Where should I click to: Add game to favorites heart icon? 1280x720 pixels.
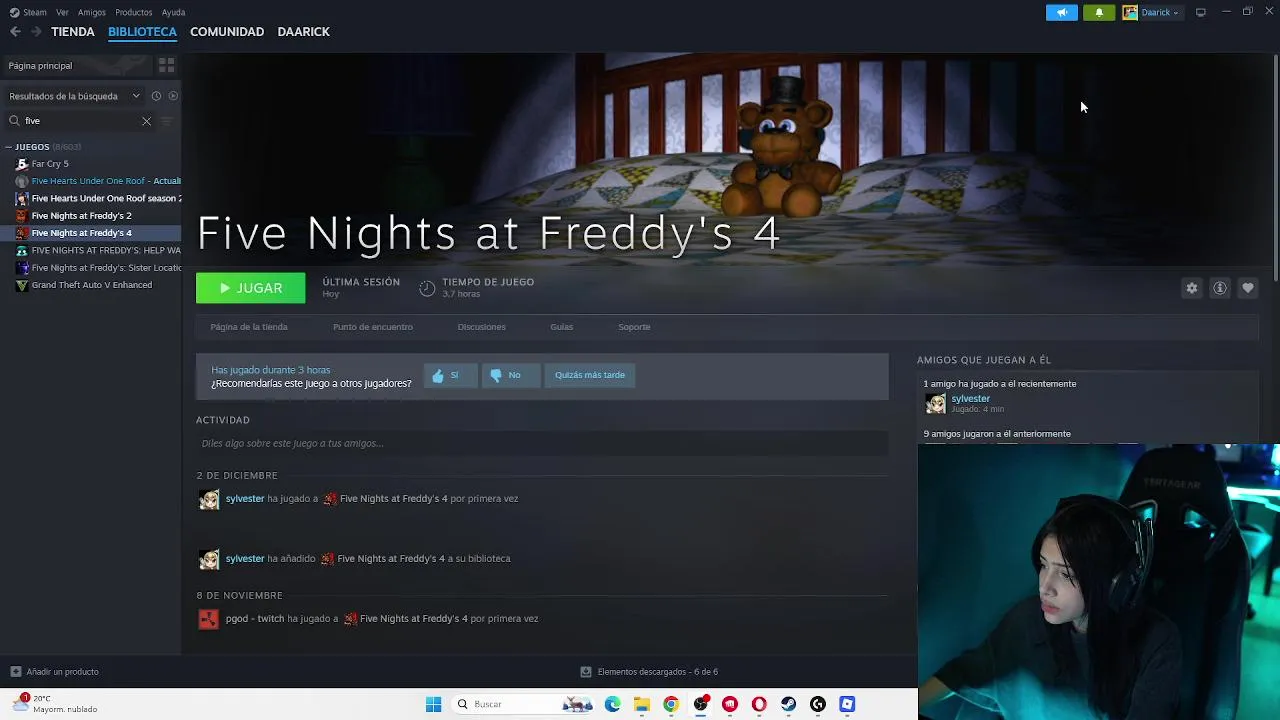click(1248, 288)
